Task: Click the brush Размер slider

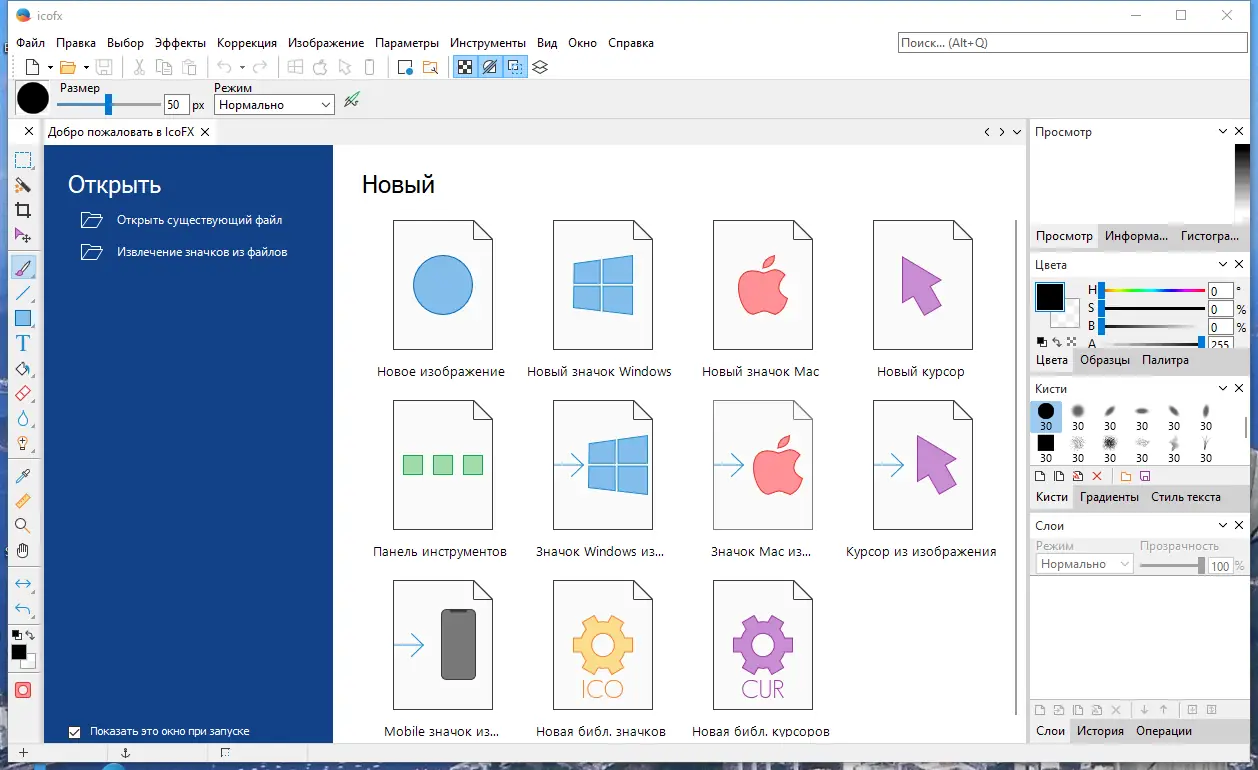Action: click(109, 104)
